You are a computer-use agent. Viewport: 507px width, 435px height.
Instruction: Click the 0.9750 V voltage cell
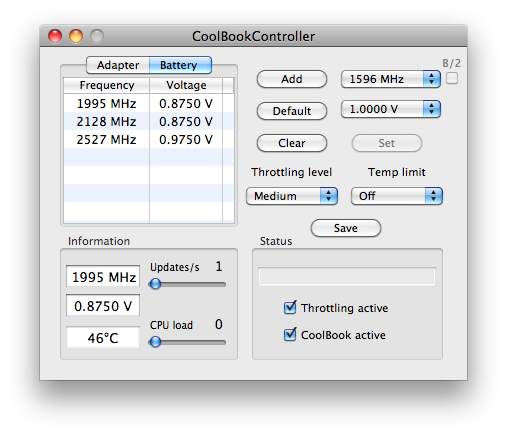186,139
